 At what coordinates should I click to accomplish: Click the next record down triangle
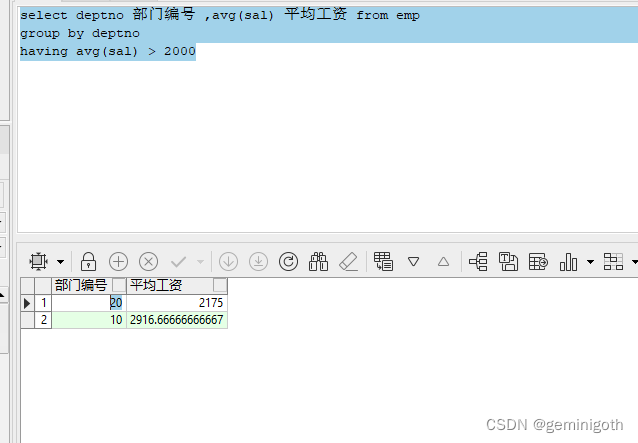[413, 261]
